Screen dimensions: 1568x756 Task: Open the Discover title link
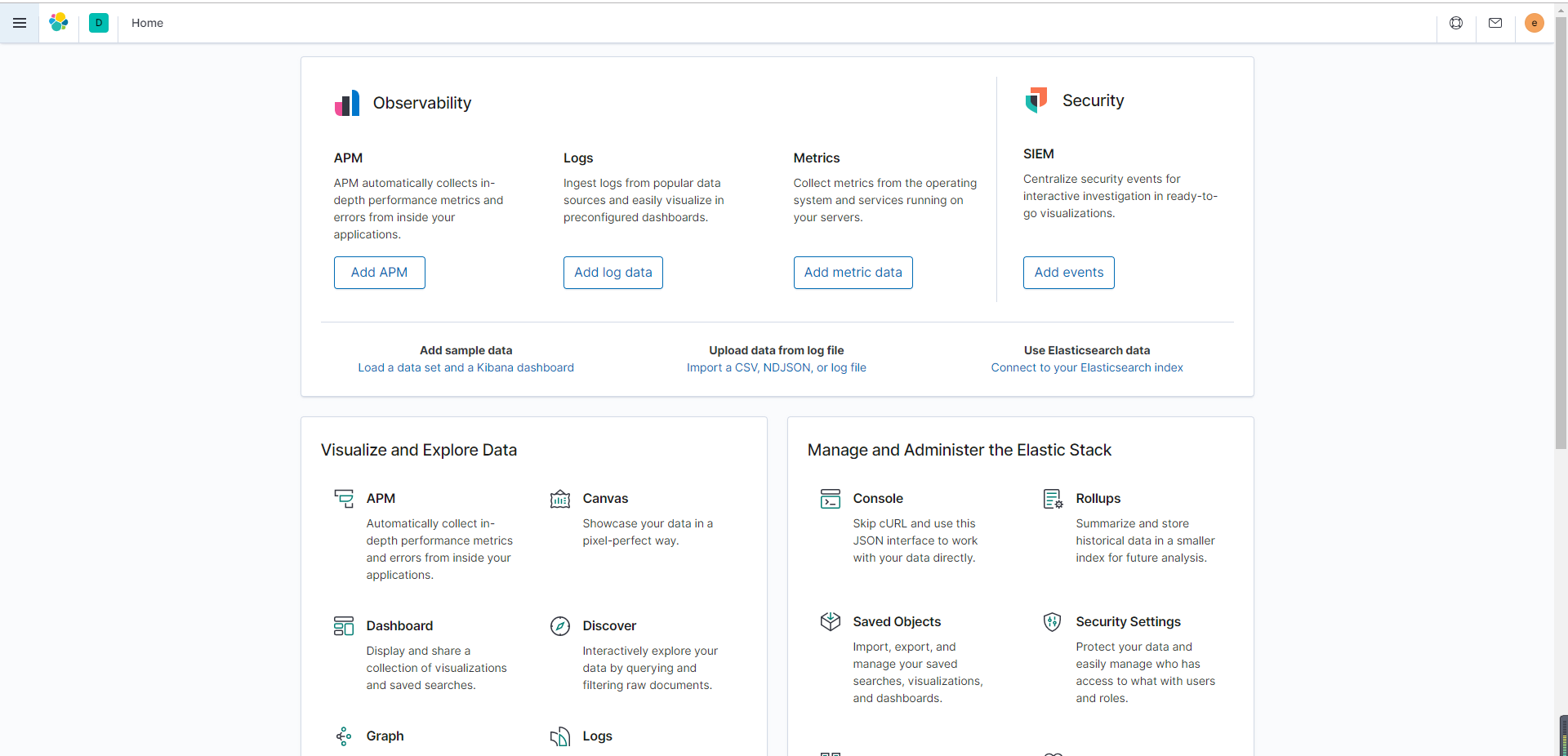pos(610,626)
